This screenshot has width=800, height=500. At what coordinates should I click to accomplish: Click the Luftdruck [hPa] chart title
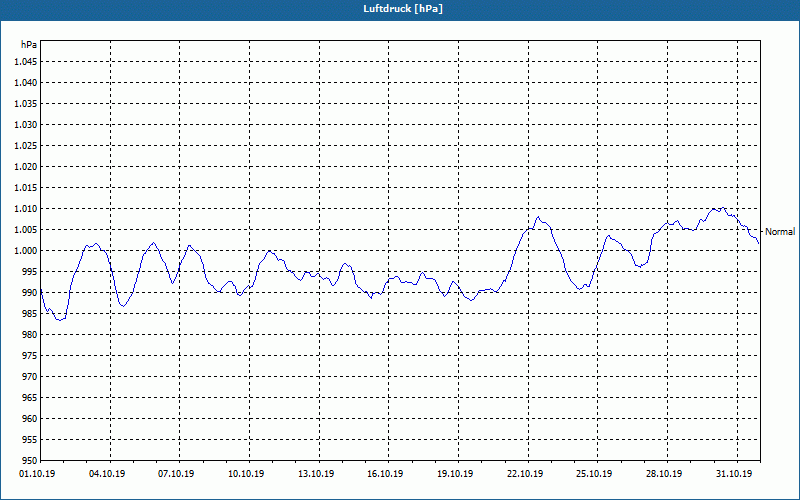(x=403, y=9)
